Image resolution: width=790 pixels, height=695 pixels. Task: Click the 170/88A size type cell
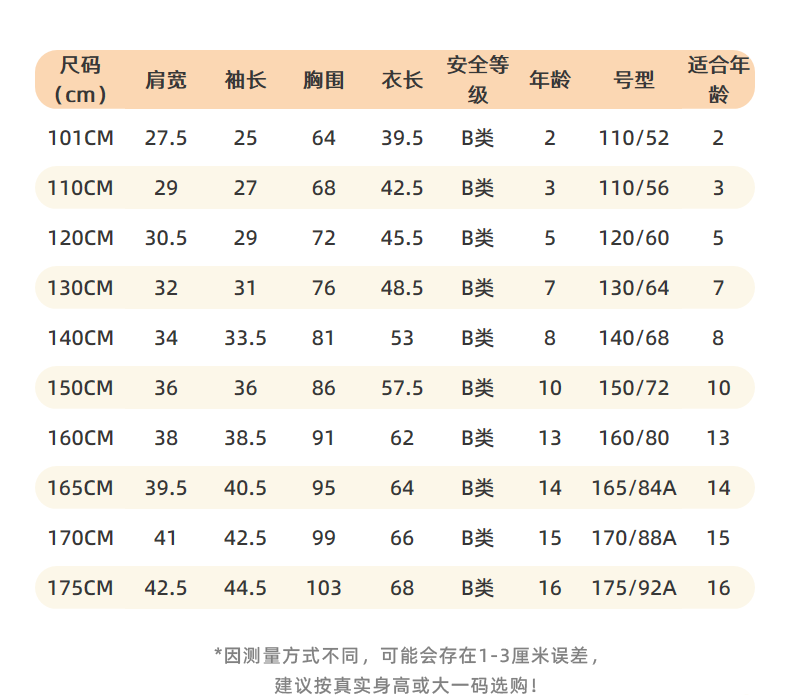tap(634, 538)
